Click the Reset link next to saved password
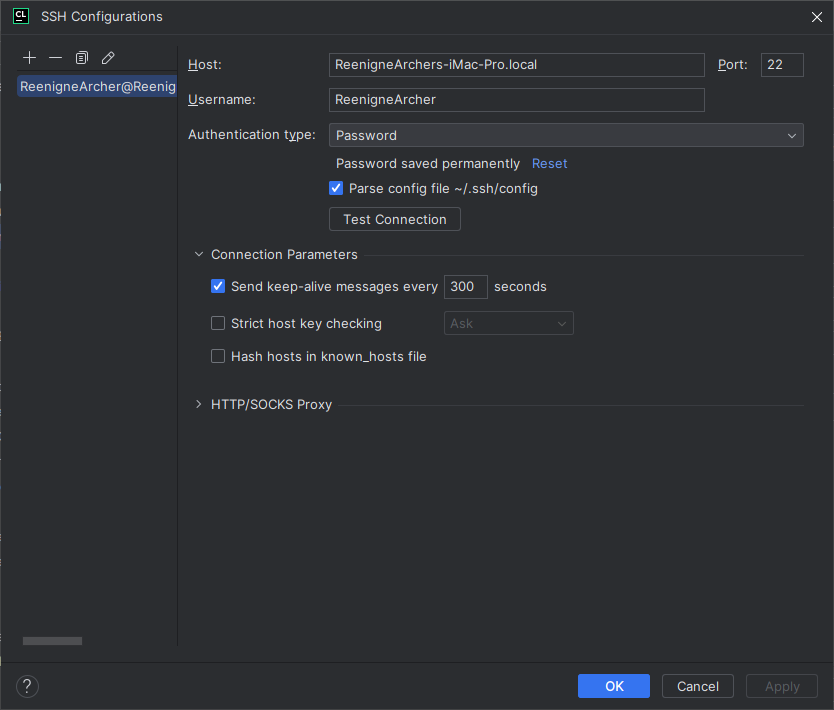 548,163
